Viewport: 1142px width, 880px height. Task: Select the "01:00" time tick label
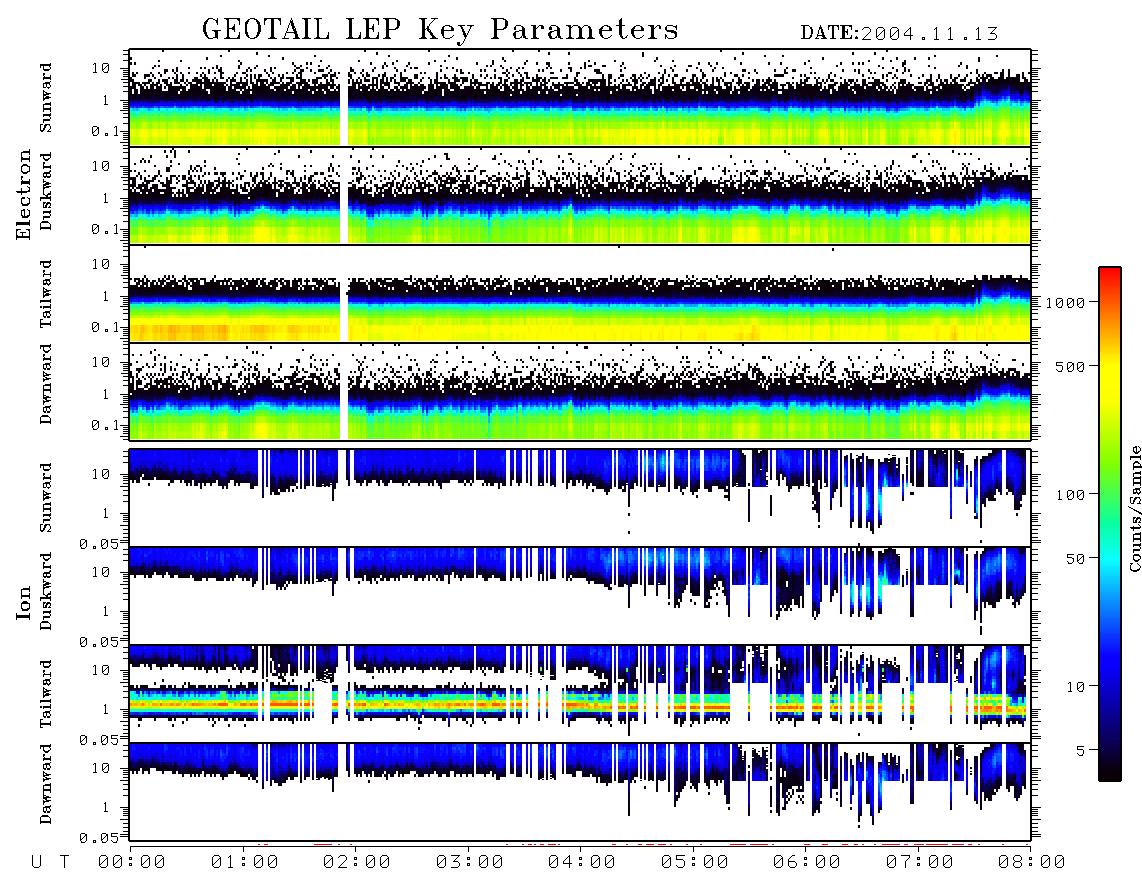click(x=245, y=863)
